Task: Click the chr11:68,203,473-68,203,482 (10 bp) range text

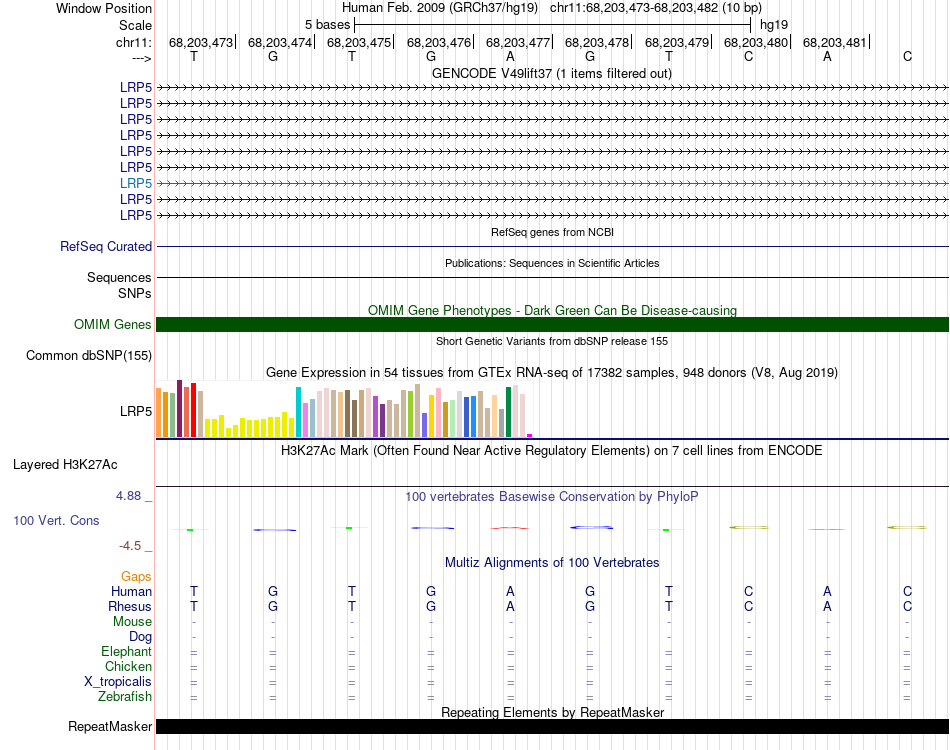Action: click(656, 8)
